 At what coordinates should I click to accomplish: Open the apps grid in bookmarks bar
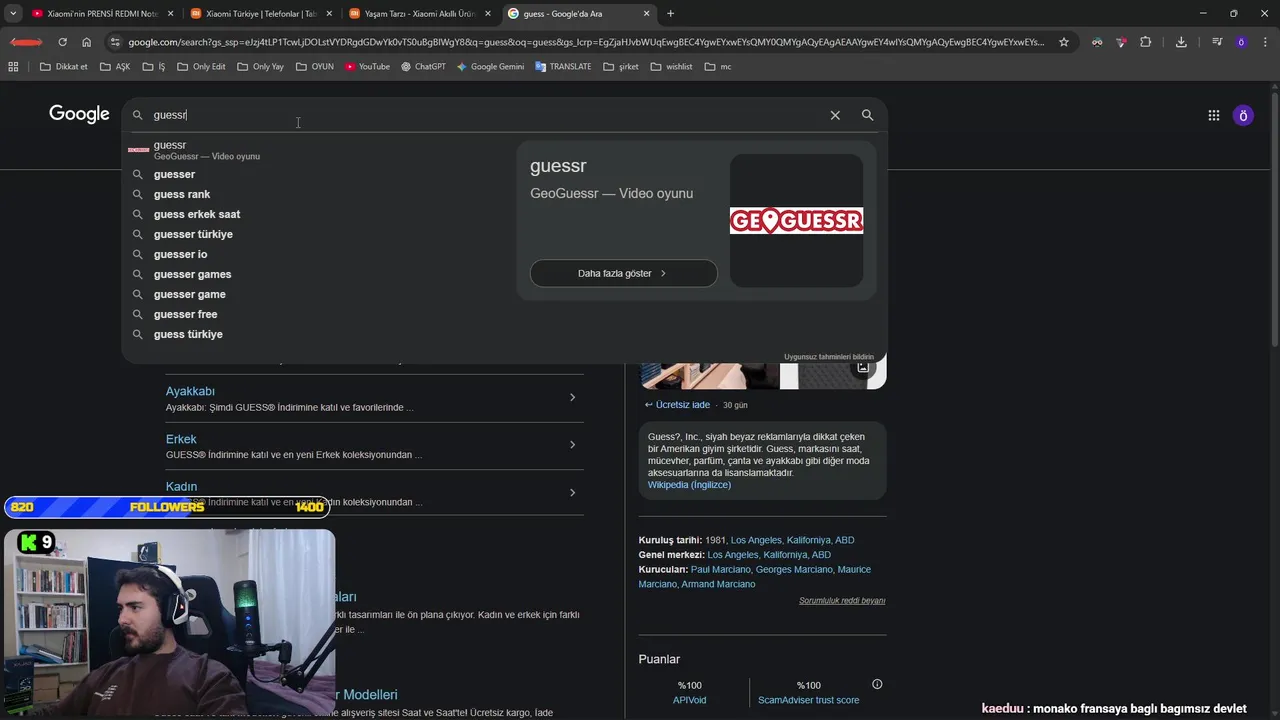[13, 67]
